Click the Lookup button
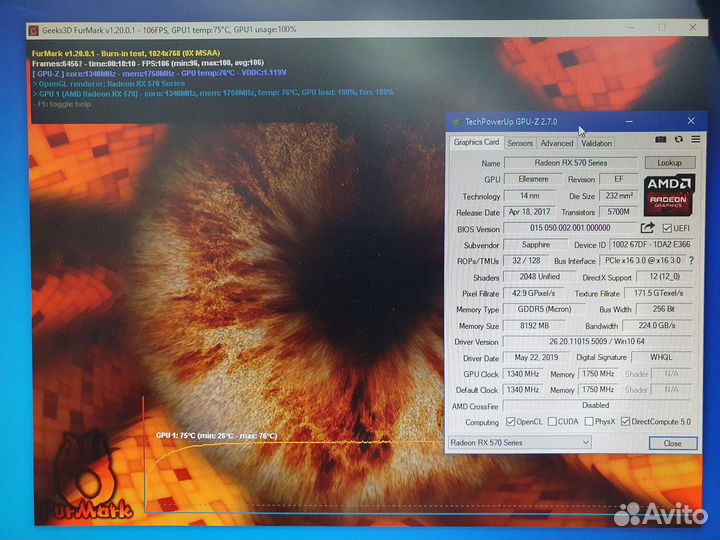Image resolution: width=720 pixels, height=540 pixels. [669, 163]
